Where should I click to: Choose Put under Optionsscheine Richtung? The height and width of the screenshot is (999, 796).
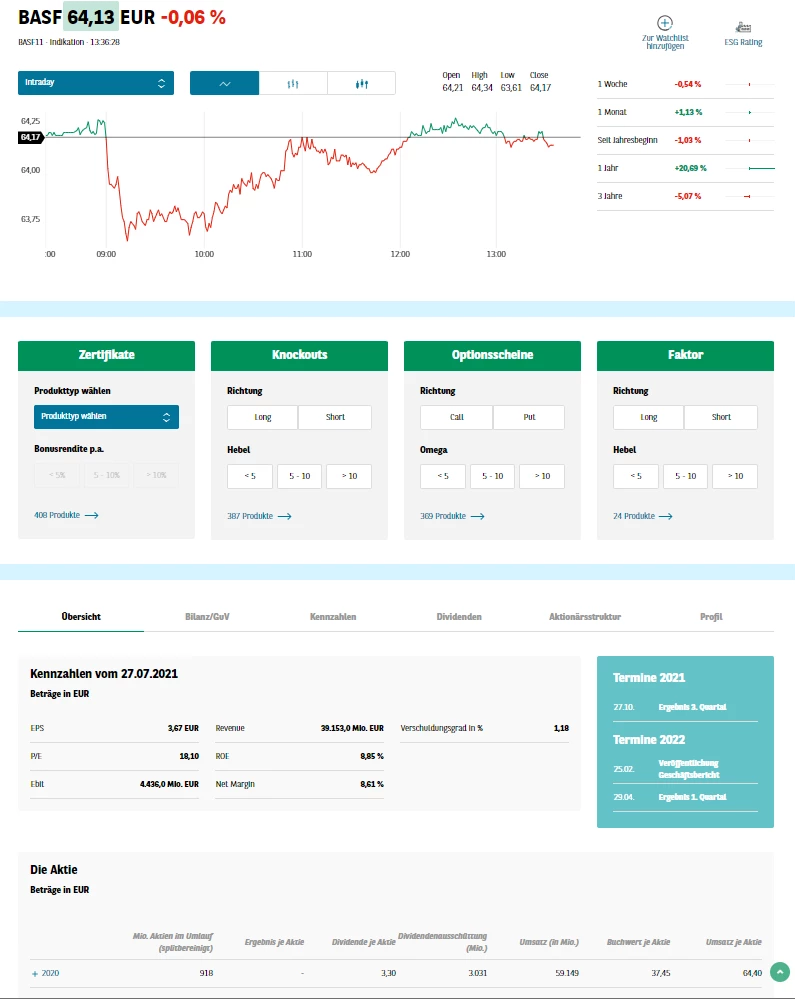(529, 417)
